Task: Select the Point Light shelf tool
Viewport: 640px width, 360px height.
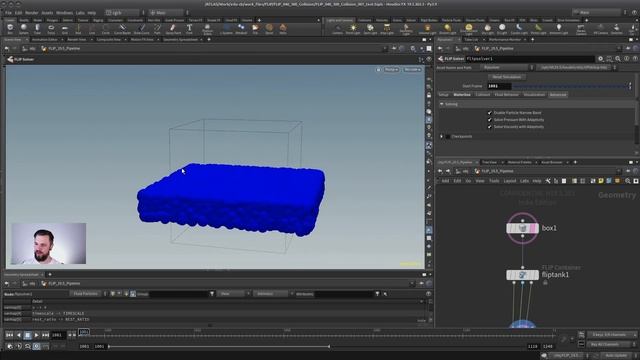Action: 353,29
